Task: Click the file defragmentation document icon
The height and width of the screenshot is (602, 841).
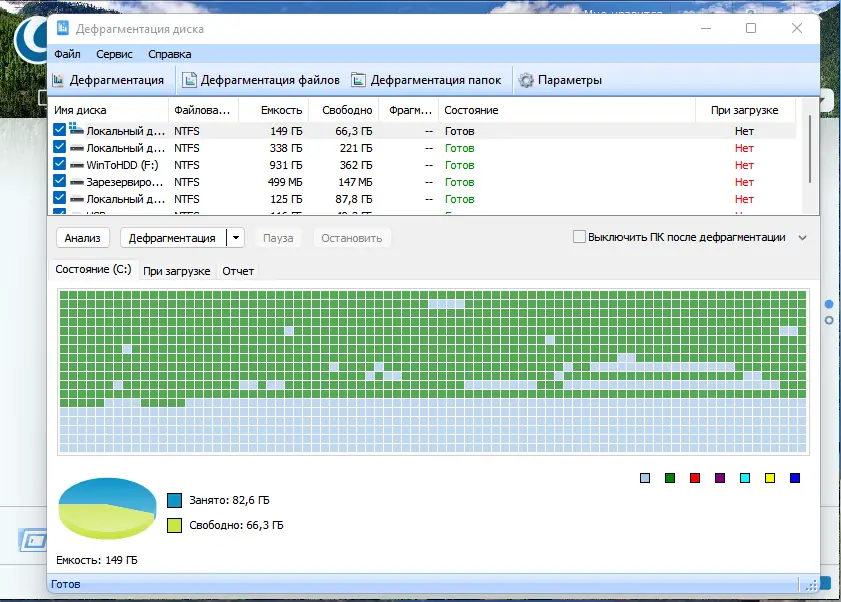Action: pyautogui.click(x=189, y=80)
